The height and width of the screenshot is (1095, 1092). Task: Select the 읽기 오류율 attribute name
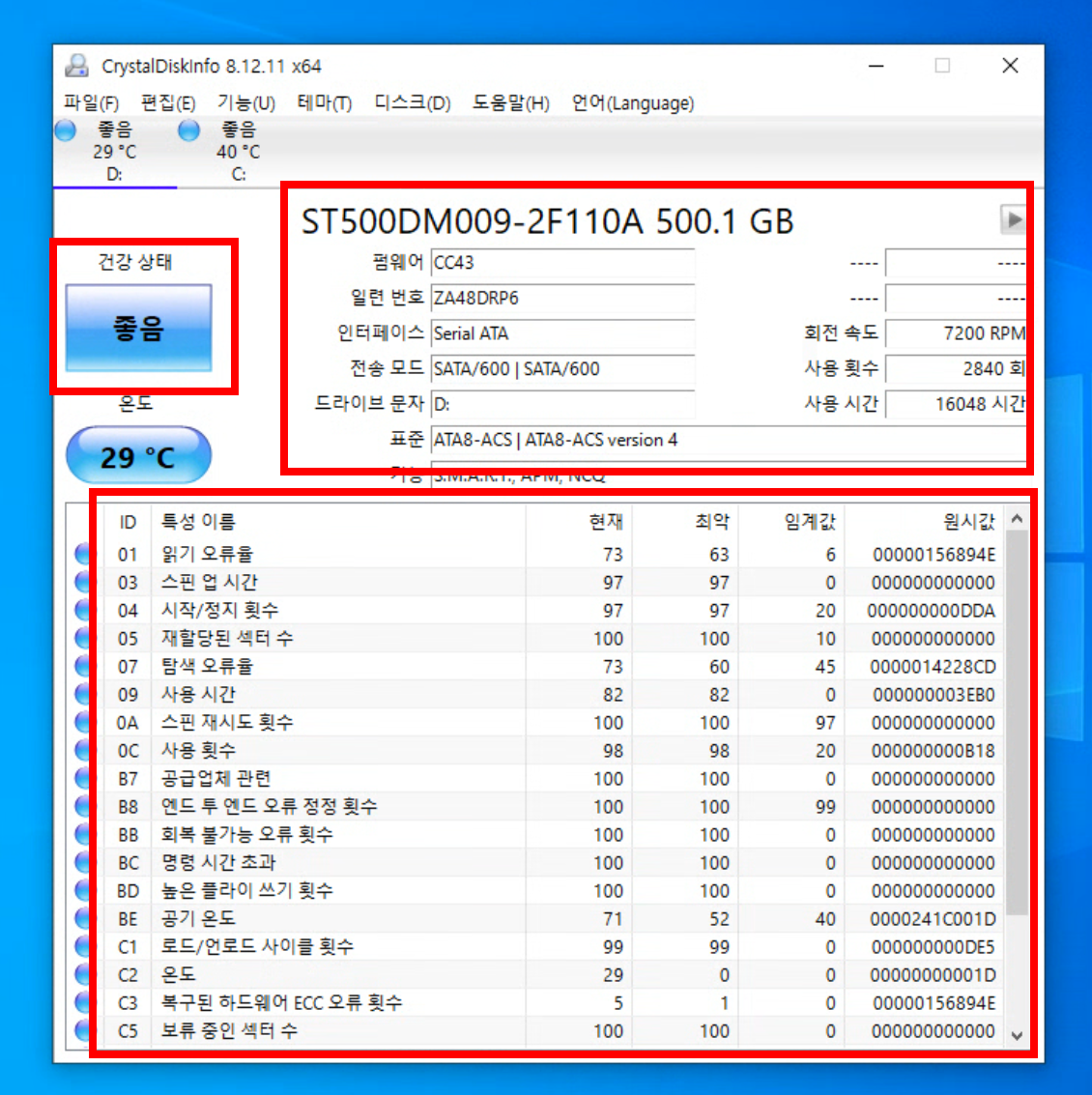(208, 554)
